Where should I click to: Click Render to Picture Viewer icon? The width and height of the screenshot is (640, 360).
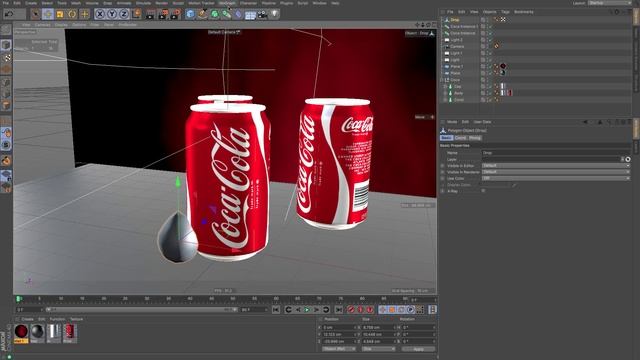point(163,15)
